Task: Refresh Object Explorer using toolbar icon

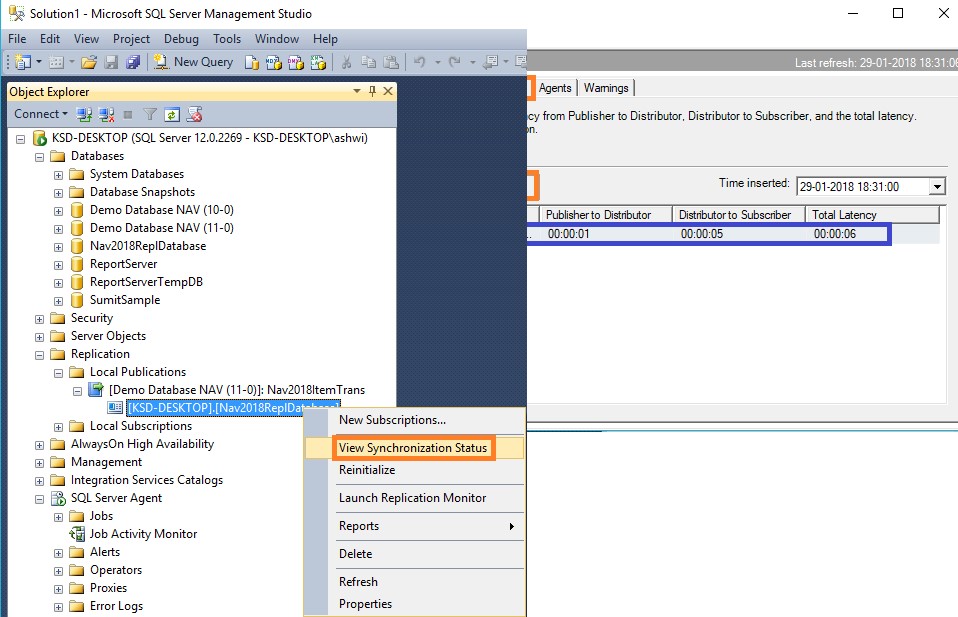Action: click(x=172, y=114)
